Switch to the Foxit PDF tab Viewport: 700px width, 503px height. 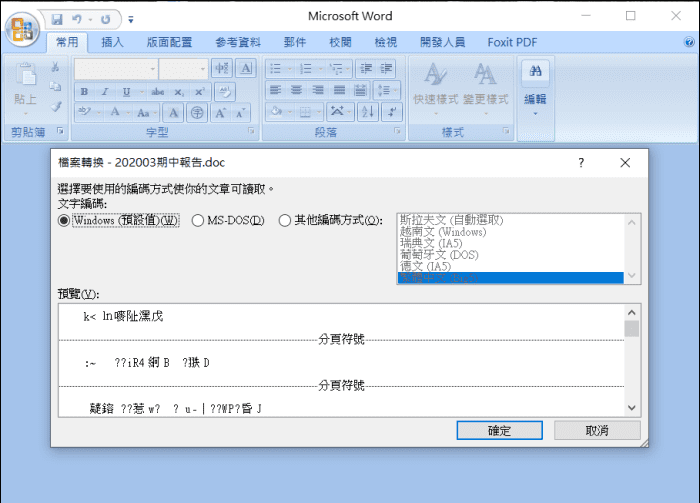pyautogui.click(x=512, y=42)
